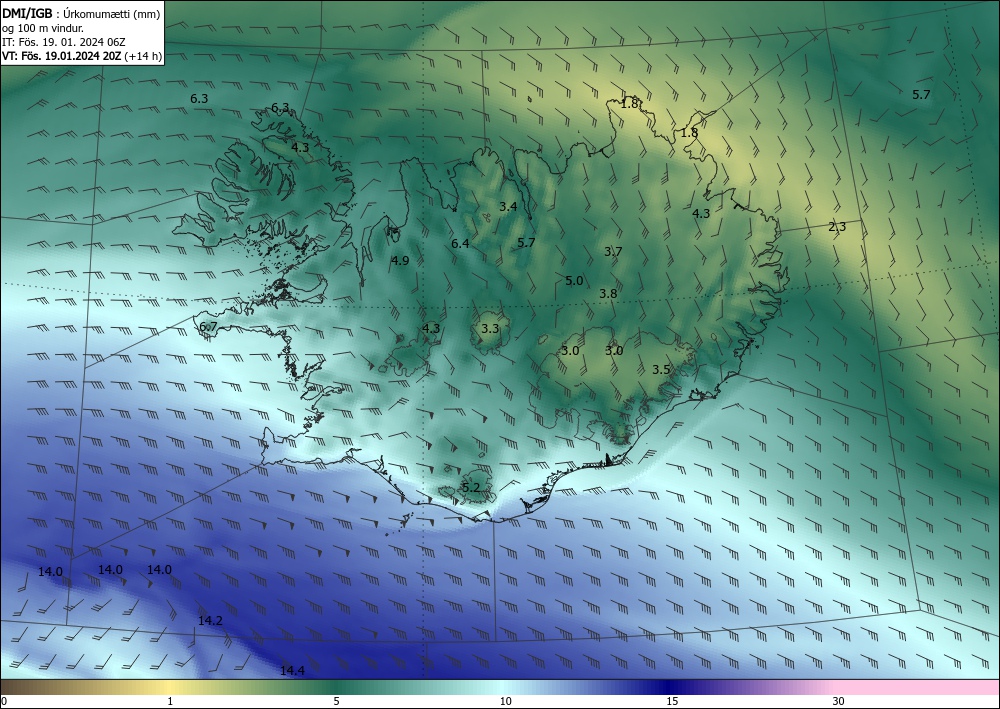Click the color scale tick label 1
Screen dimensions: 1000x709
[x=170, y=702]
